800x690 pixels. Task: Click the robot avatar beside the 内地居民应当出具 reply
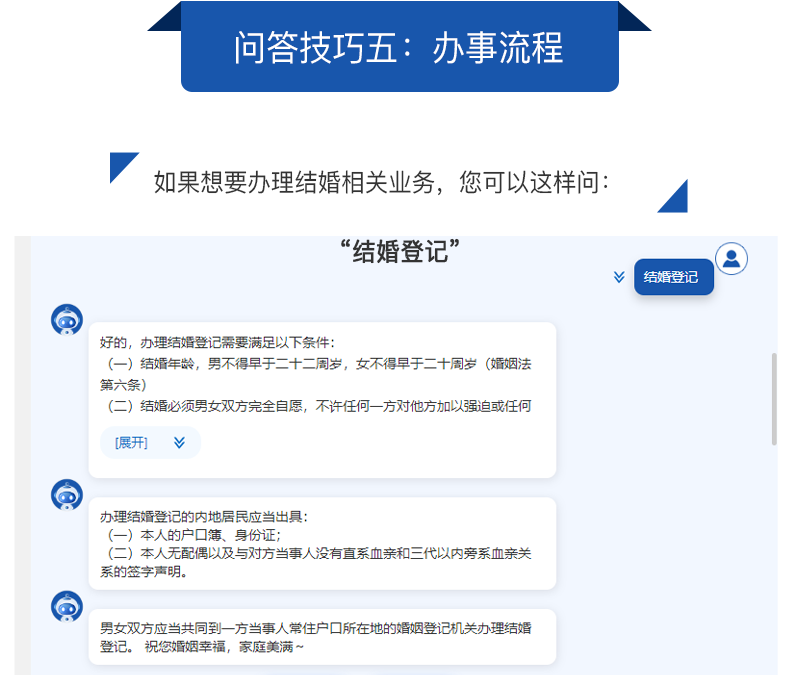67,495
